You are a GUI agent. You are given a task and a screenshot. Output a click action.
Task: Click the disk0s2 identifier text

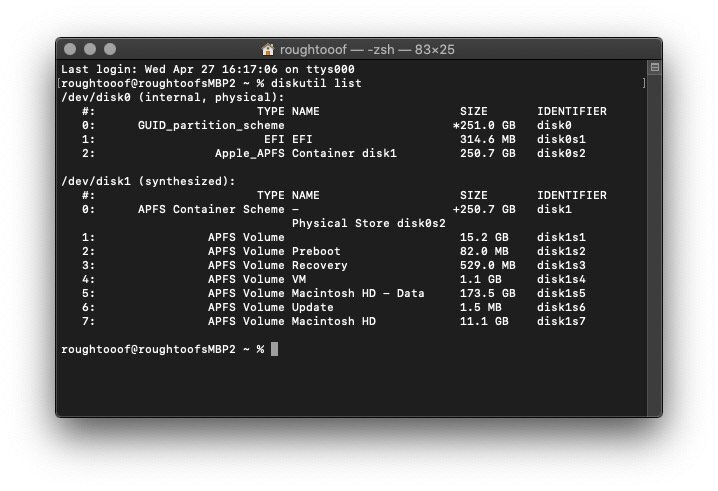point(561,153)
